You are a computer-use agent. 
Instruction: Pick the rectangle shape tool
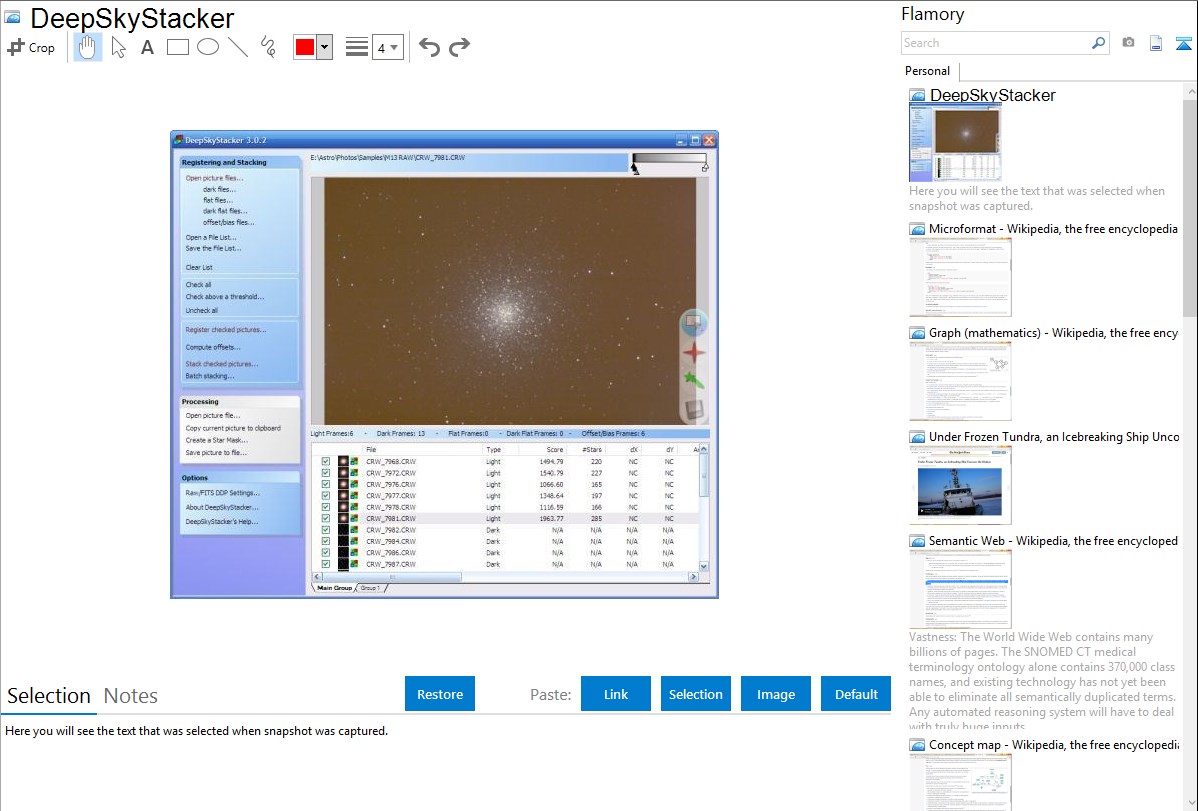pyautogui.click(x=178, y=47)
